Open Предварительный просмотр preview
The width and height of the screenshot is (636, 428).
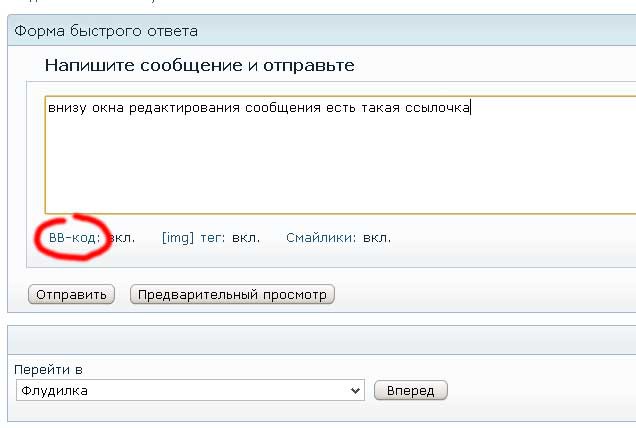(232, 295)
